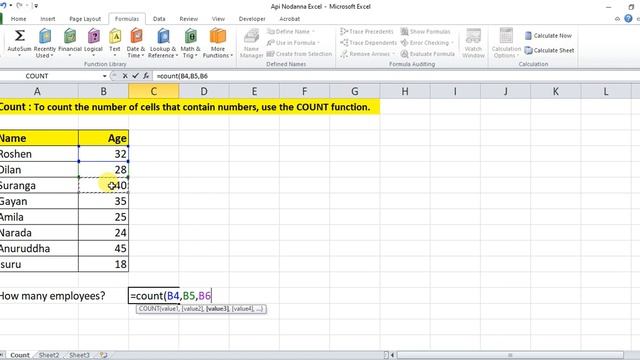
Task: Open Math & Trig functions
Action: coord(190,43)
